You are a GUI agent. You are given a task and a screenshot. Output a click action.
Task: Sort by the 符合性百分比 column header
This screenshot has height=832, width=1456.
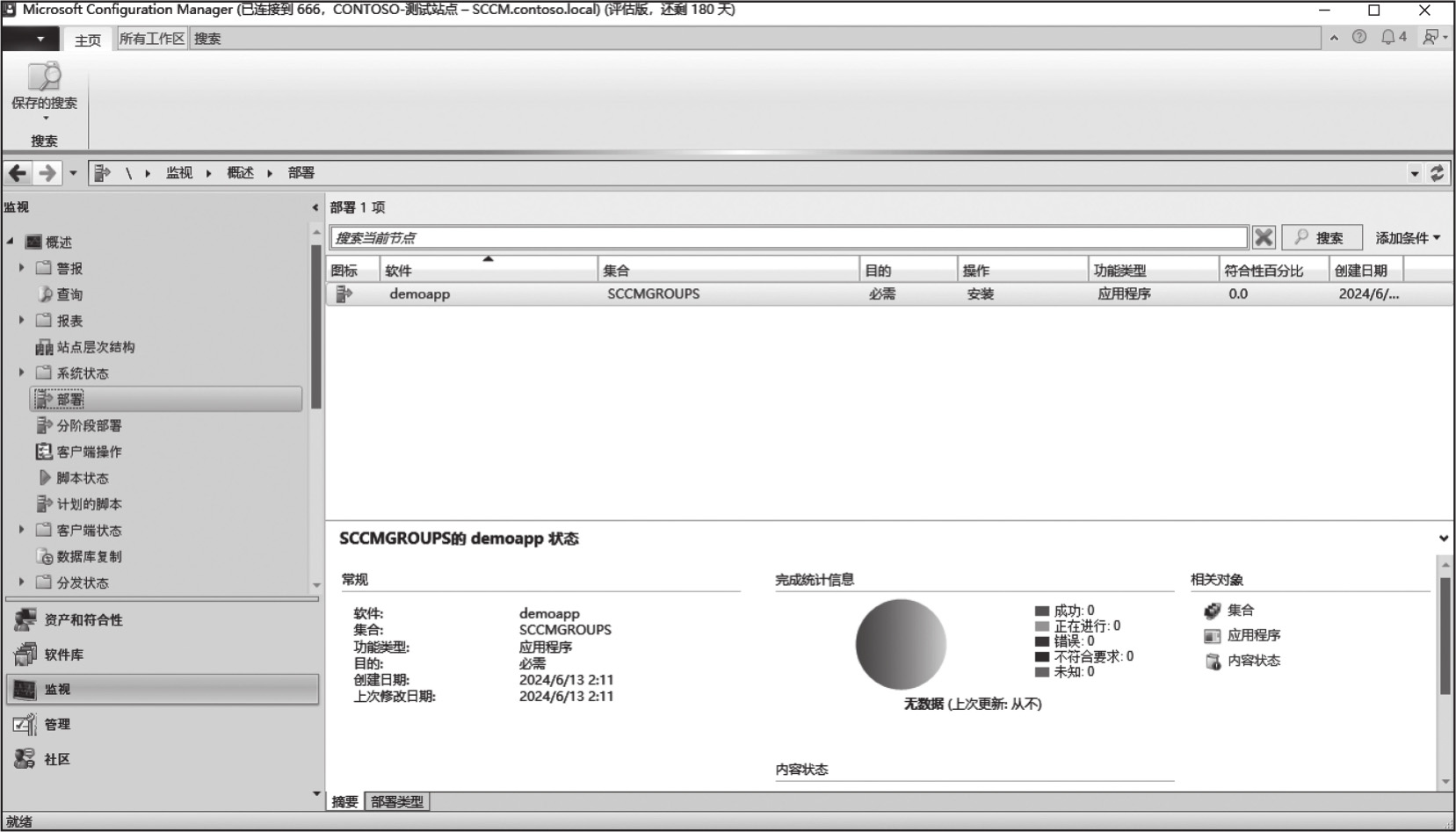click(x=1273, y=270)
